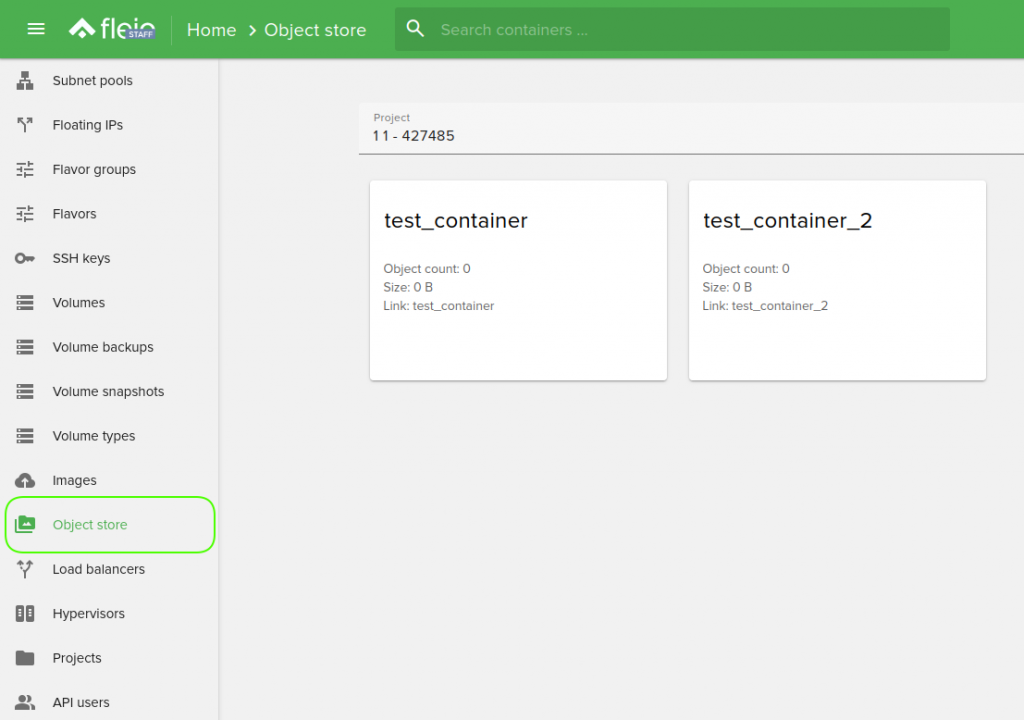
Task: Click the SSH keys key icon
Action: coord(25,258)
